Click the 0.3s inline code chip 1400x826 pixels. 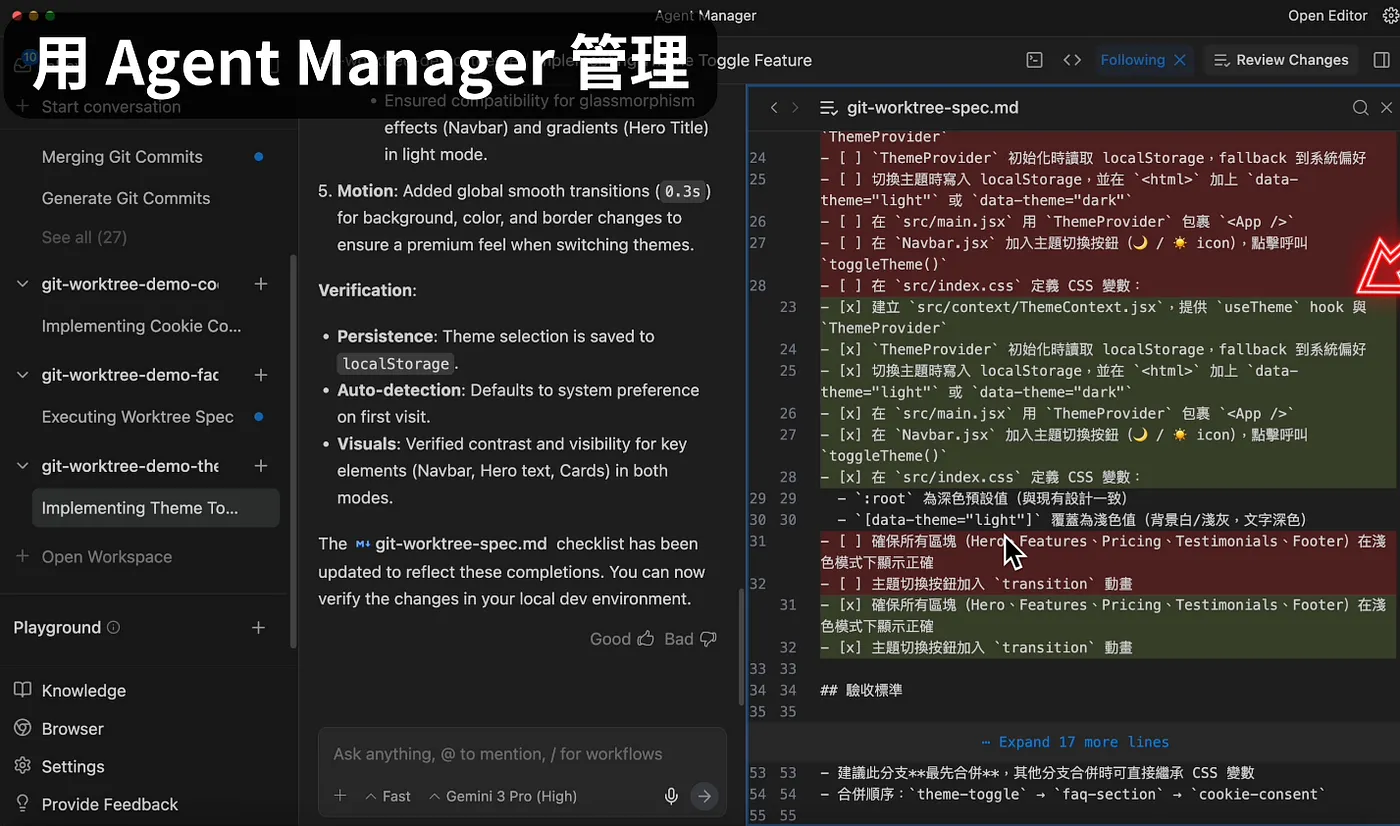click(x=683, y=191)
